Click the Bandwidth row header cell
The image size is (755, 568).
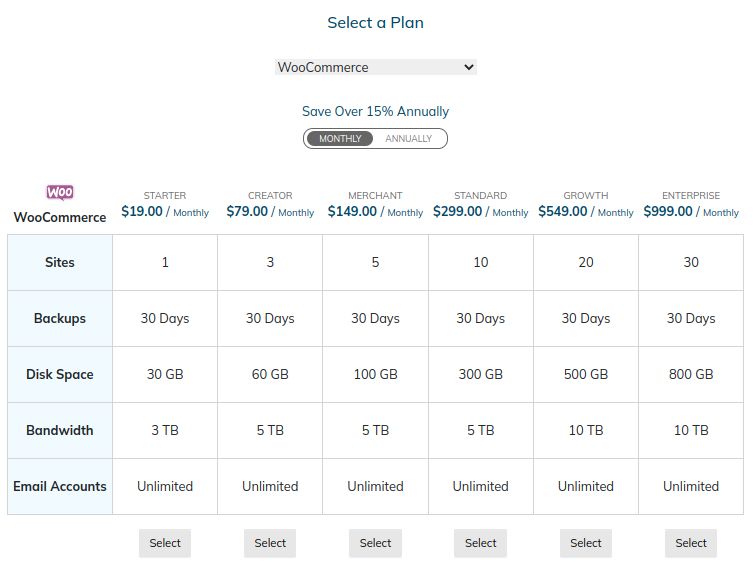point(60,430)
